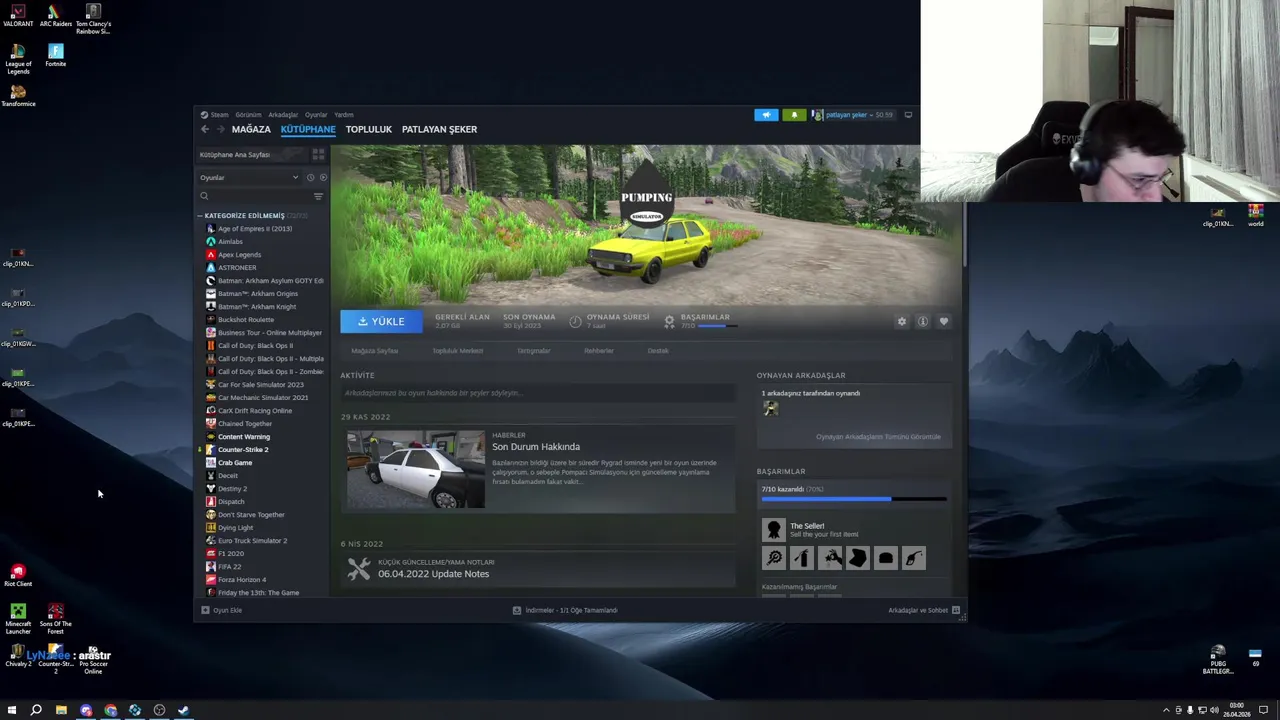Open the MAĞAZA tab
Viewport: 1280px width, 720px height.
point(251,129)
